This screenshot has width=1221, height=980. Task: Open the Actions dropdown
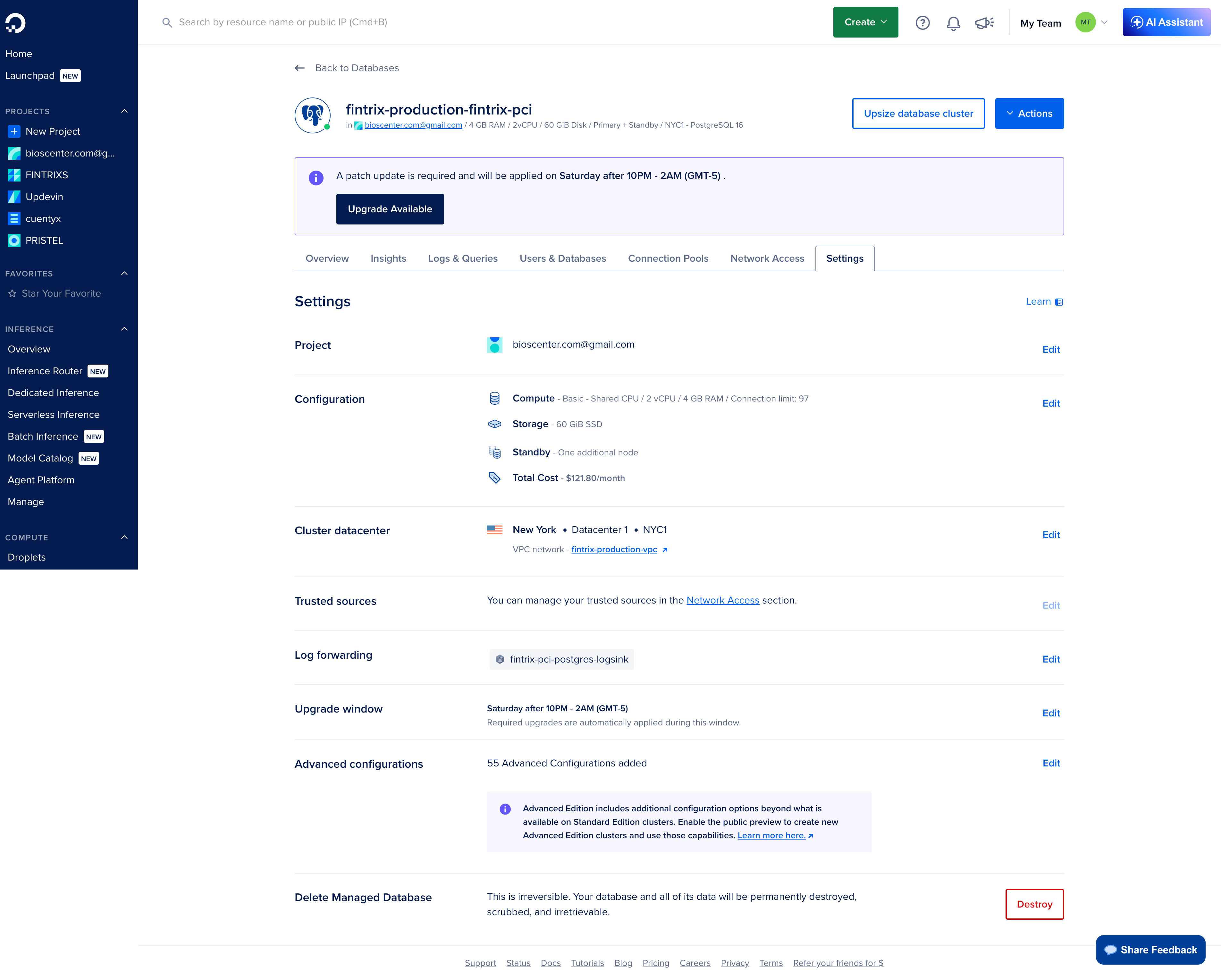1029,113
